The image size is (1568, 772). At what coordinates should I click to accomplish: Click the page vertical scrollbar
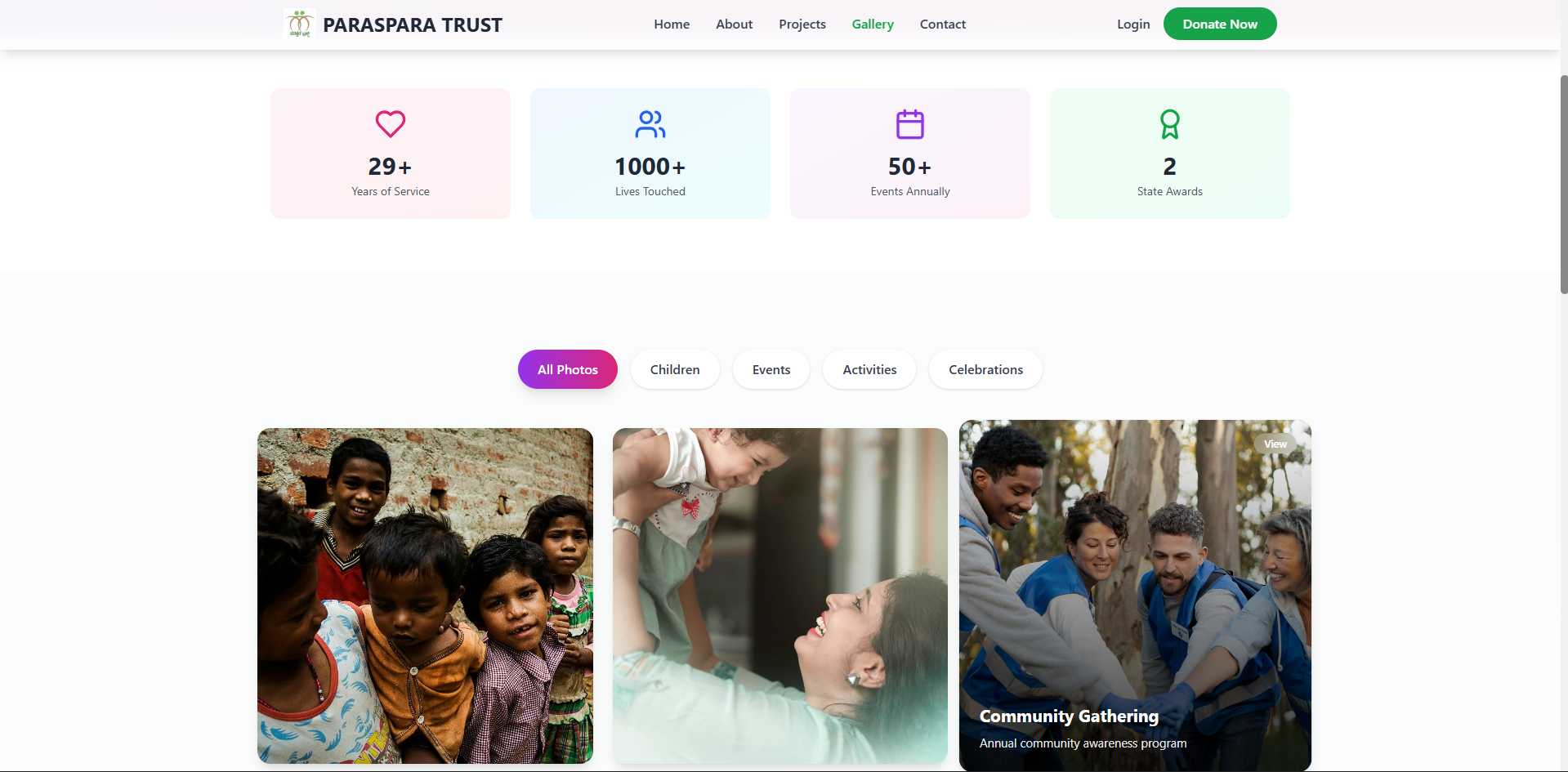coord(1563,184)
